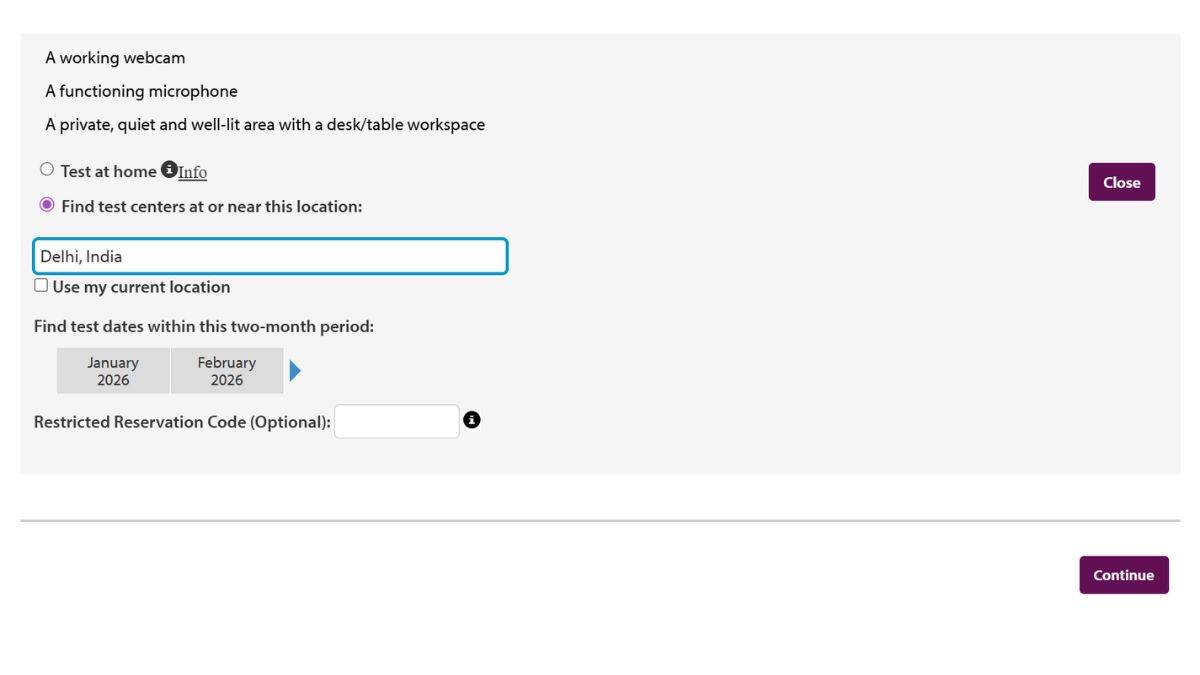Click the "A working webcam" requirement text
Image resolution: width=1200 pixels, height=675 pixels.
click(x=115, y=58)
